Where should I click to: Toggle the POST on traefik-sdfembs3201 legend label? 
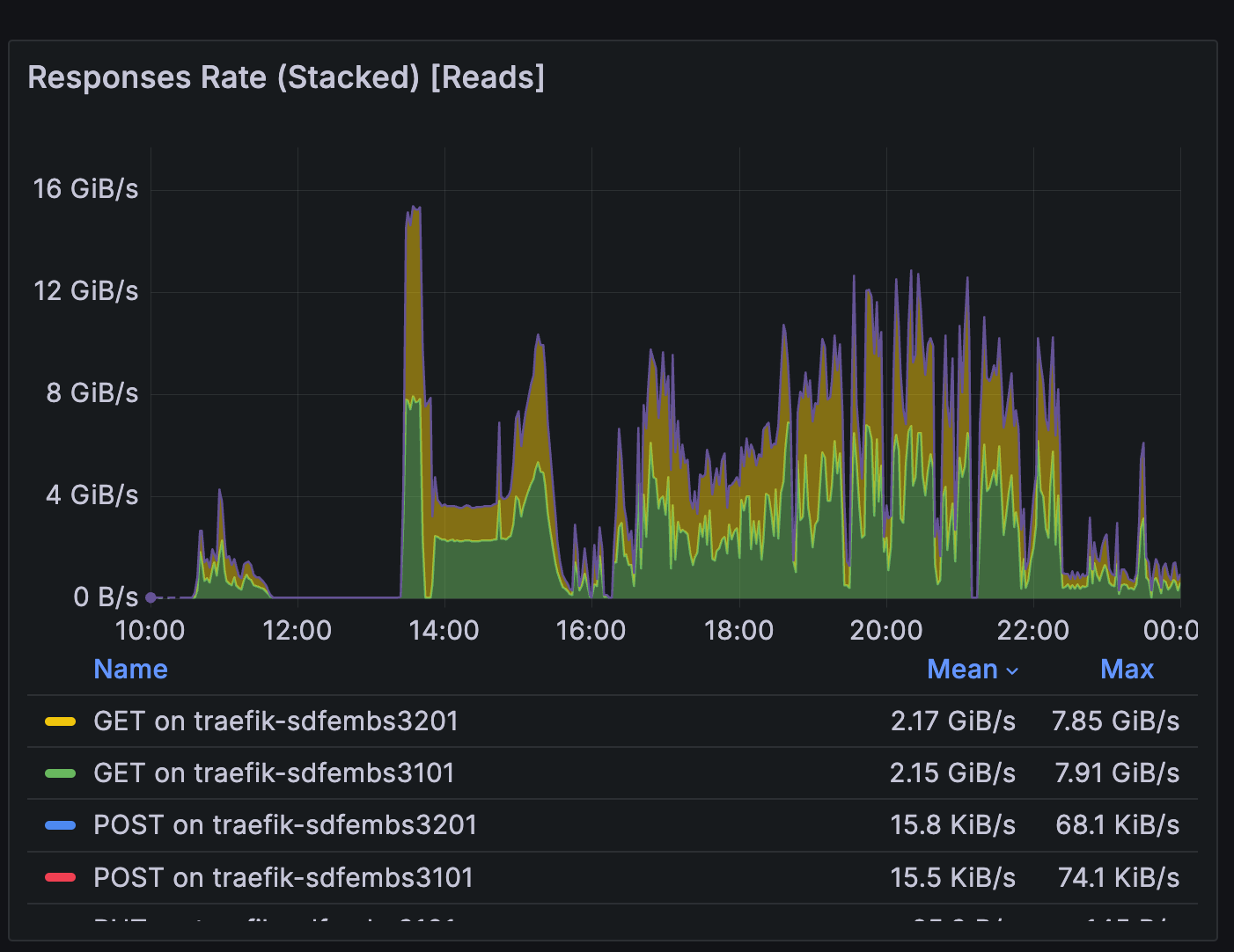(x=285, y=825)
